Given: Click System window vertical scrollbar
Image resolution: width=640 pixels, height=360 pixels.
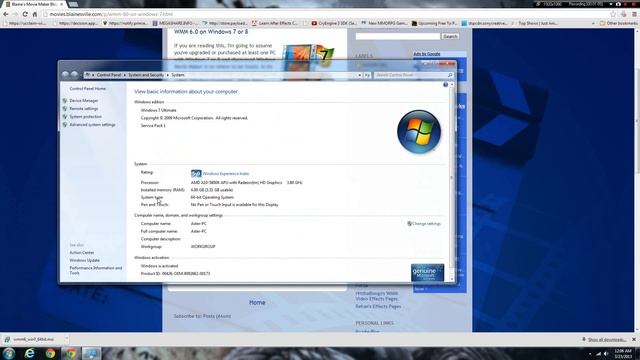Looking at the screenshot, I should click(x=451, y=178).
